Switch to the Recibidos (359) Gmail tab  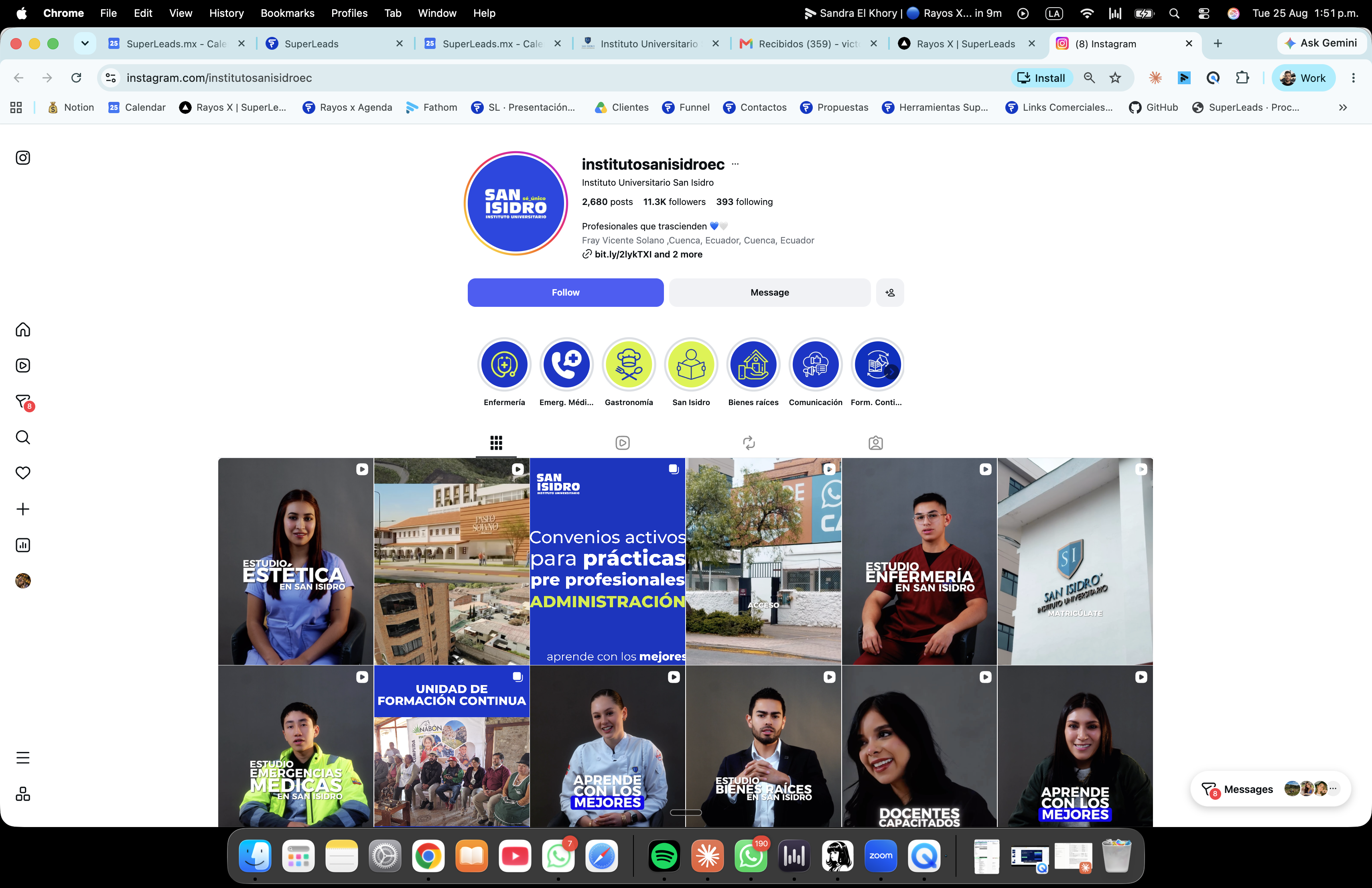point(810,44)
